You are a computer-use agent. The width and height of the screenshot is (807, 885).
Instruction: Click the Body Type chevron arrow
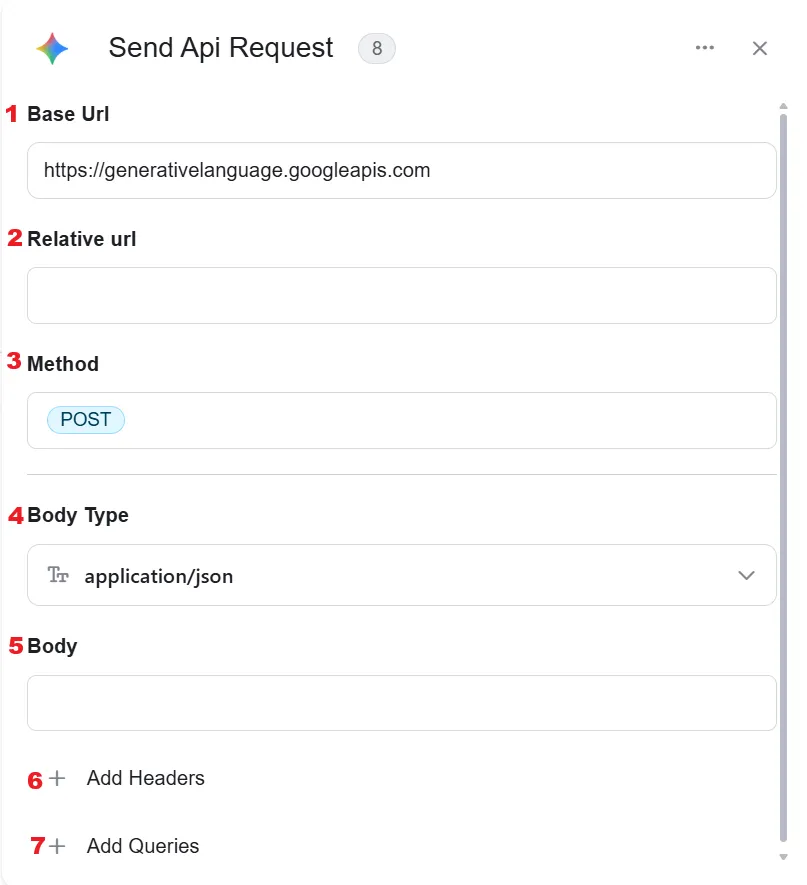(x=746, y=576)
